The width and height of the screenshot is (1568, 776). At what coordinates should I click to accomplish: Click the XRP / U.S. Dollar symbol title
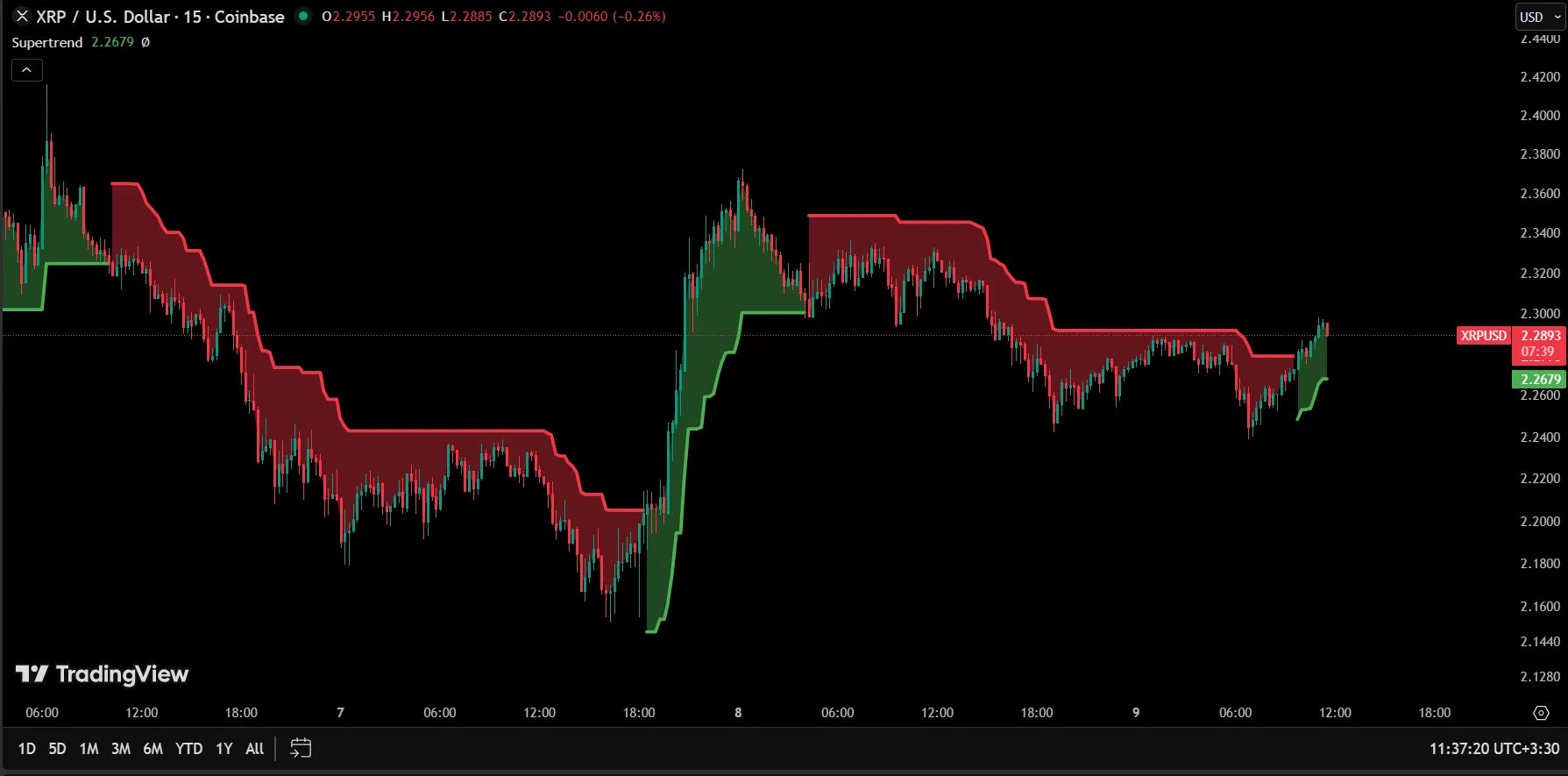(x=160, y=17)
